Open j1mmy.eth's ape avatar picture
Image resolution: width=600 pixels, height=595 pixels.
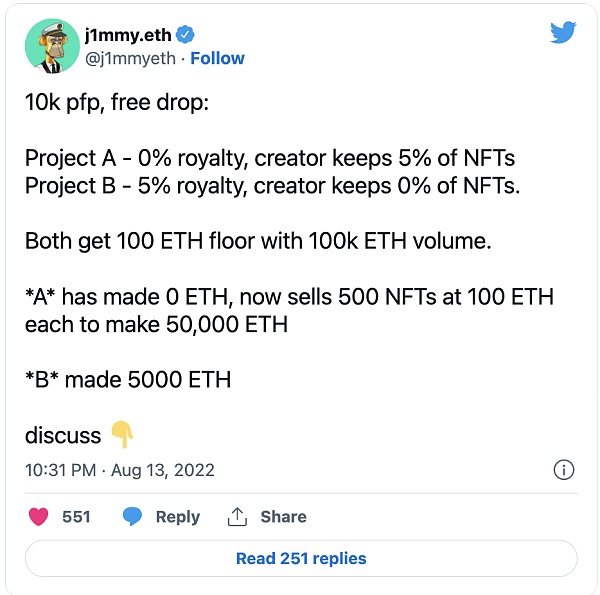point(52,46)
